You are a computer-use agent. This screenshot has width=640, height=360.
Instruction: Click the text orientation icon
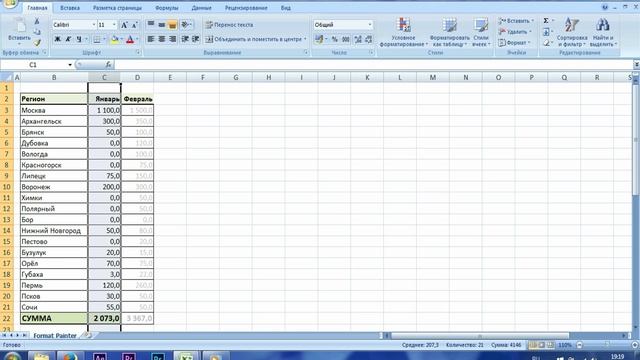click(185, 24)
